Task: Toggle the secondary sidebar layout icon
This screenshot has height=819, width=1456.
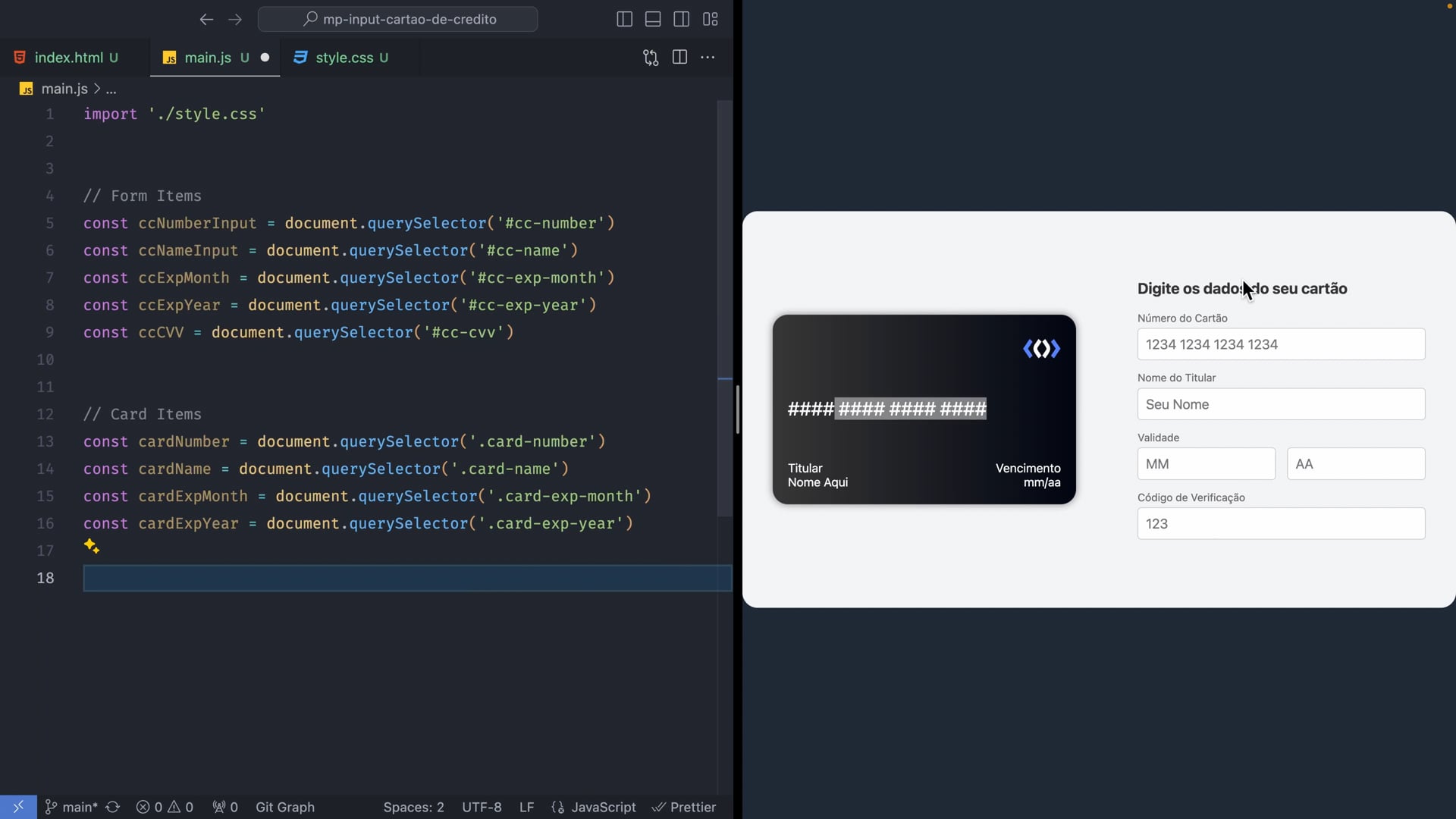Action: pos(681,20)
